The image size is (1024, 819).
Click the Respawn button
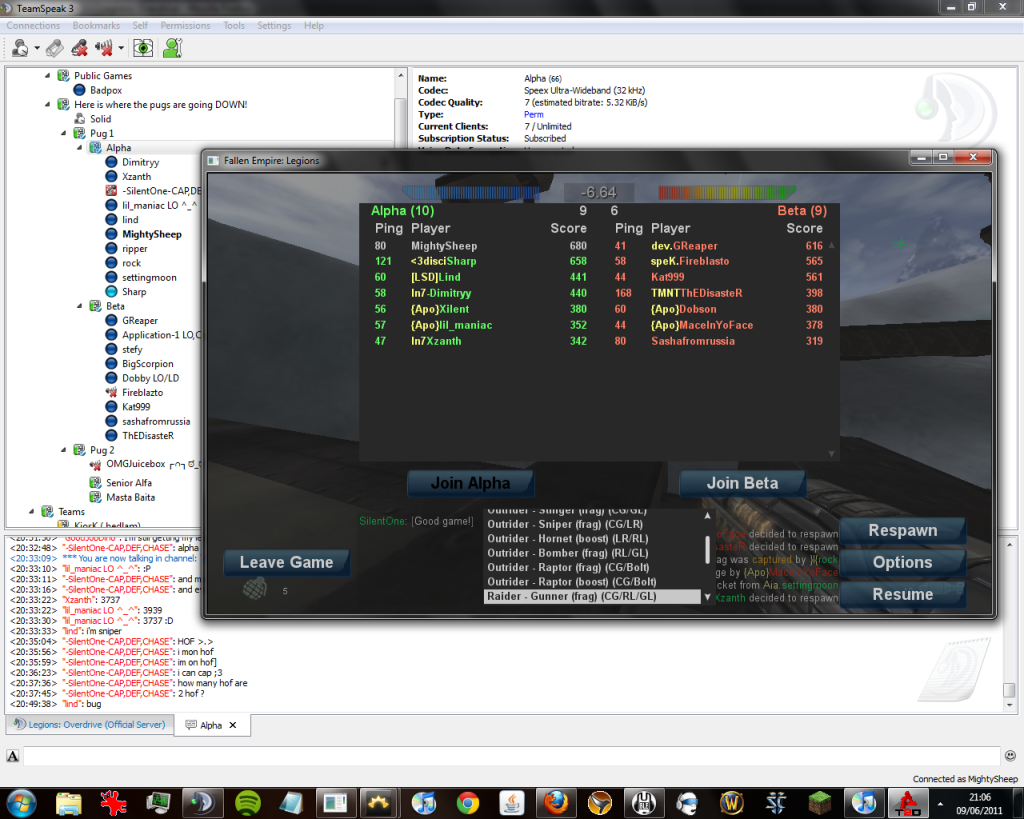click(x=903, y=531)
